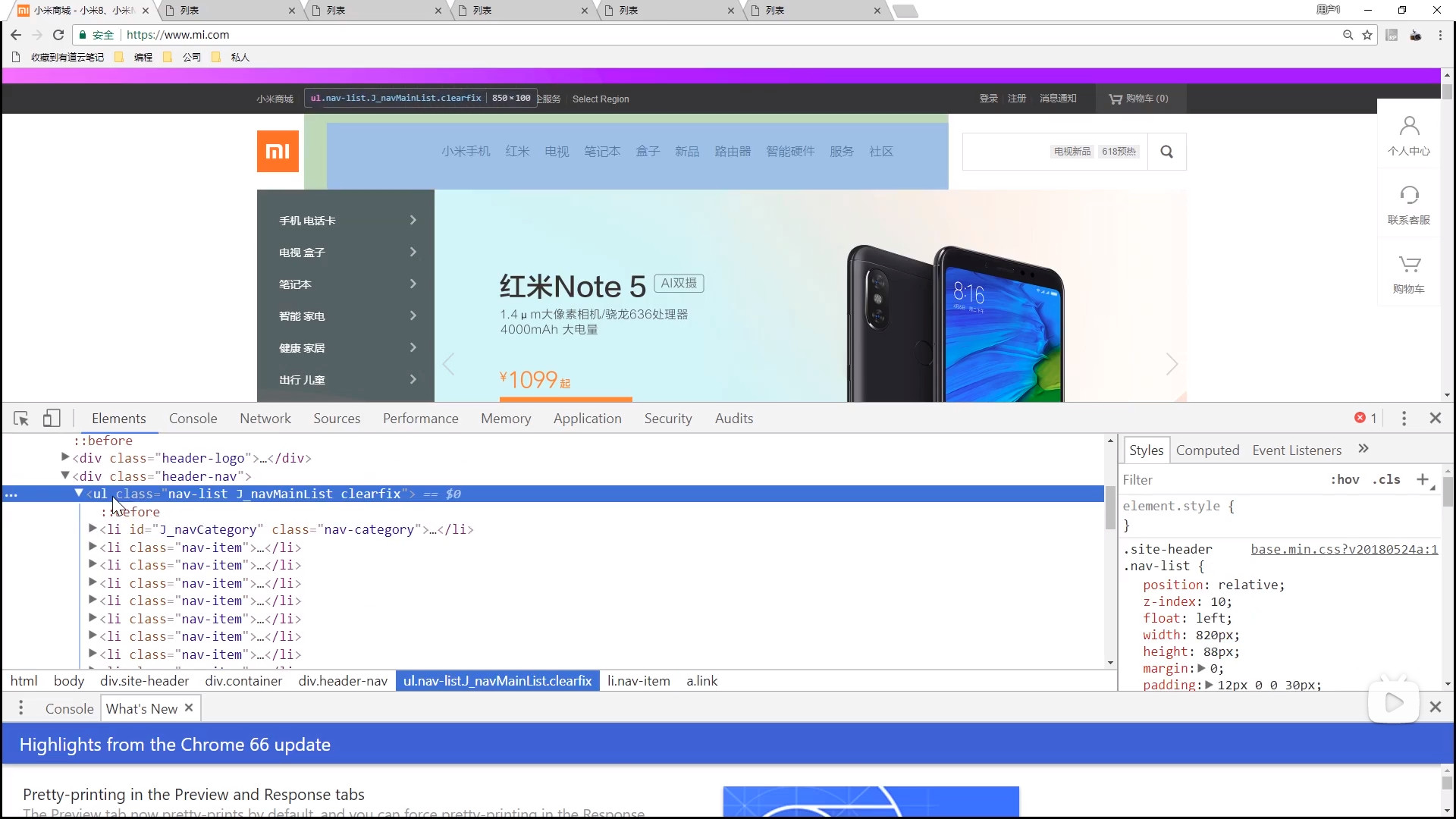Click the Mi orange logo
The image size is (1456, 819).
(x=278, y=152)
